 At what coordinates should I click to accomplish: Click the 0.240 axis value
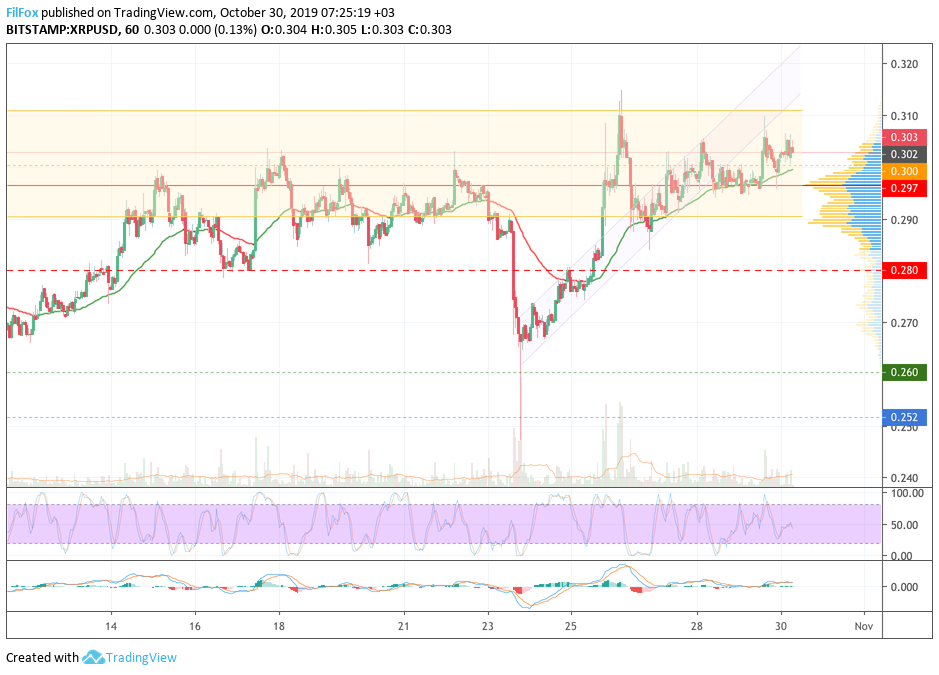(904, 478)
